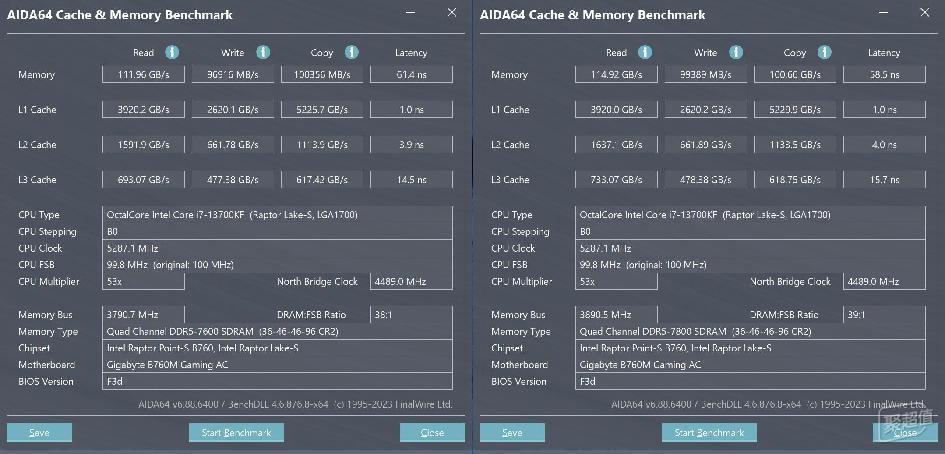
Task: Click CPU FSB value in right window
Action: [750, 265]
